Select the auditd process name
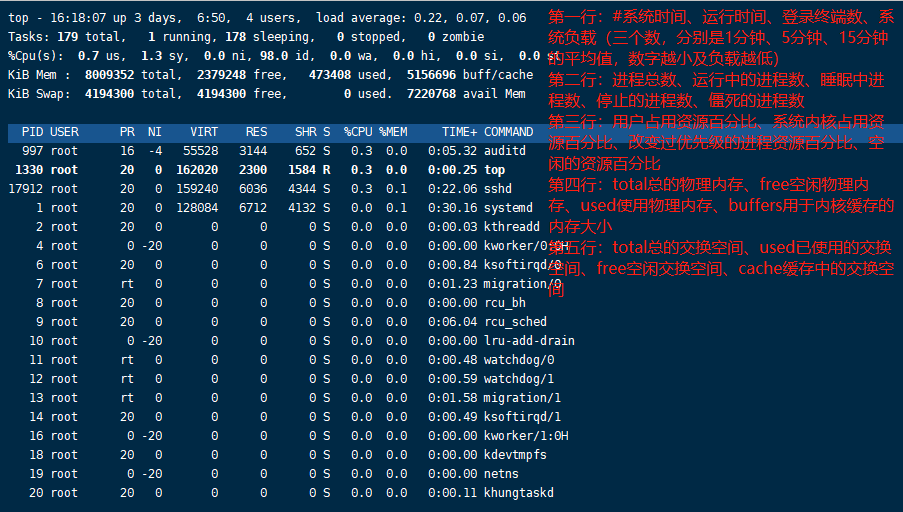Screen dimensions: 903x512 point(505,151)
